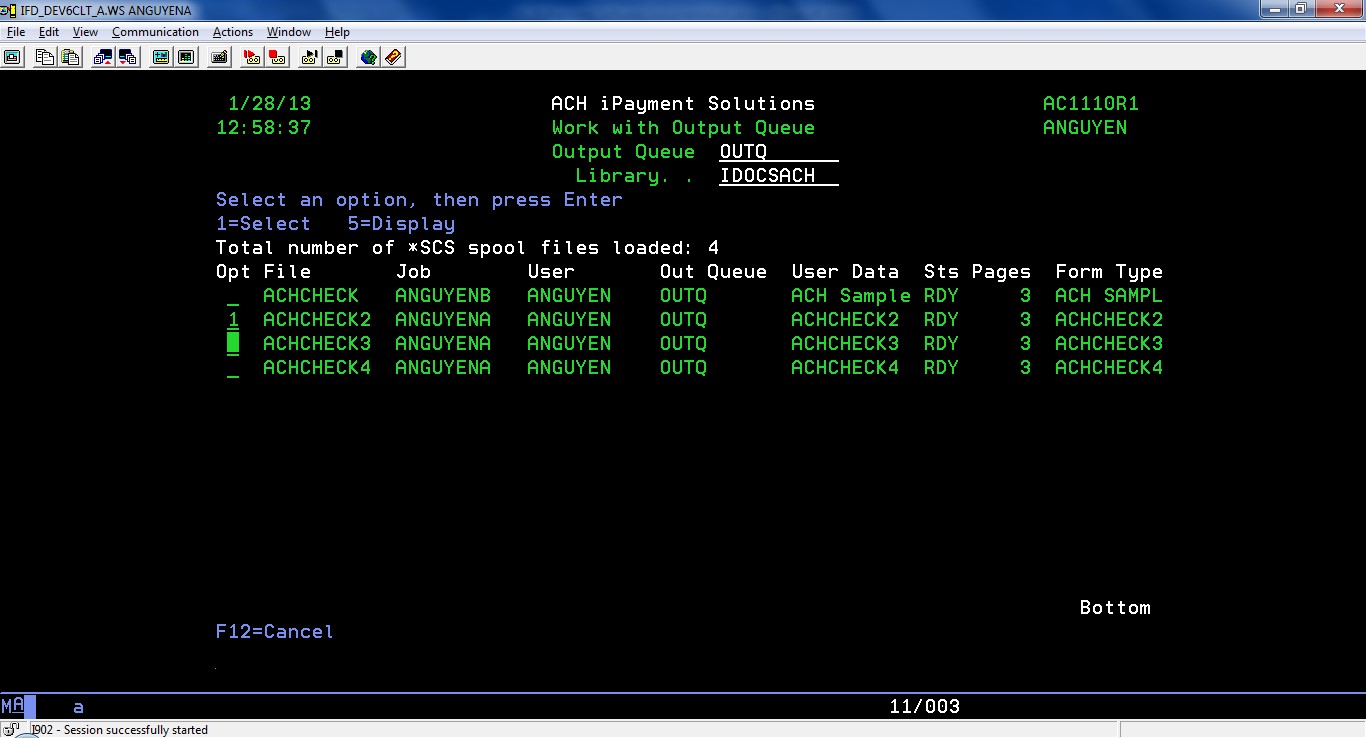This screenshot has width=1366, height=738.
Task: Click Receive File from Host icon
Action: (x=127, y=57)
